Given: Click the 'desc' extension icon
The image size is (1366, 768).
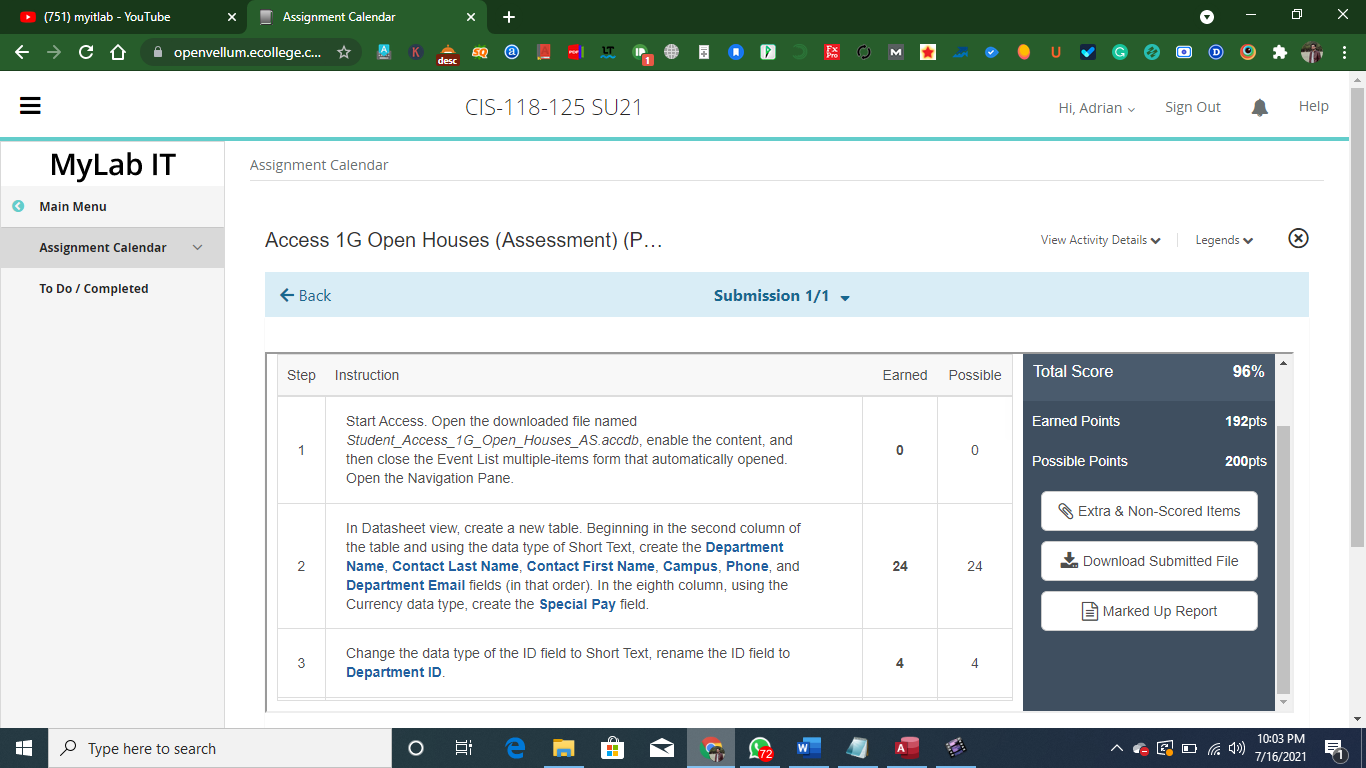Looking at the screenshot, I should coord(448,54).
